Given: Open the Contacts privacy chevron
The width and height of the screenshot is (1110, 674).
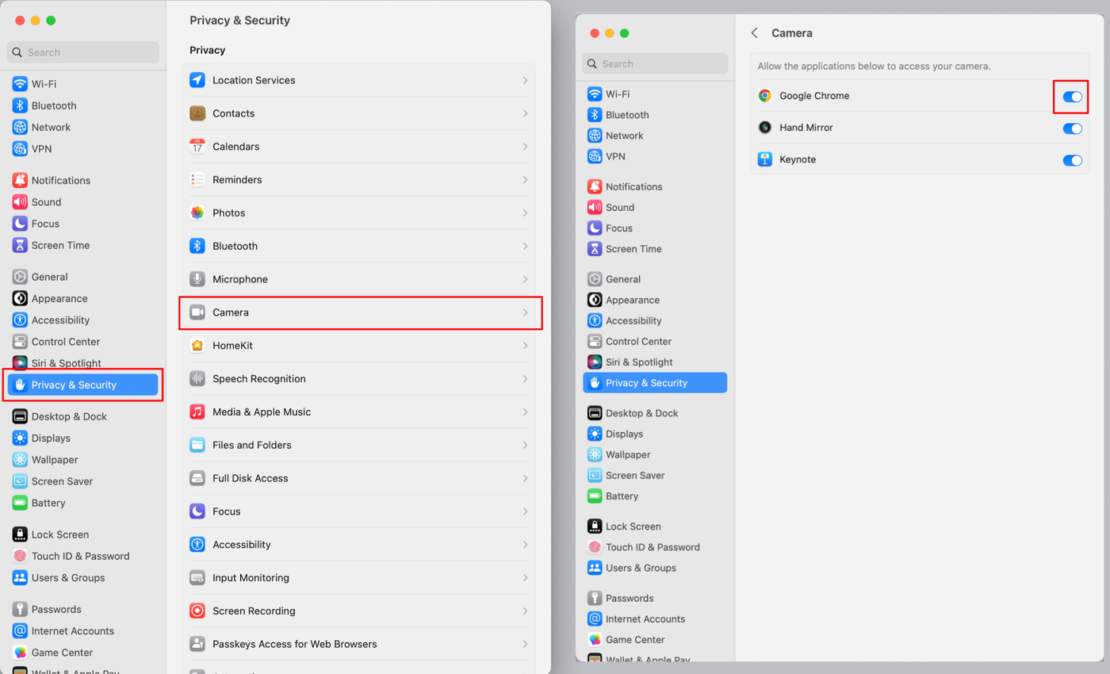Looking at the screenshot, I should [527, 113].
